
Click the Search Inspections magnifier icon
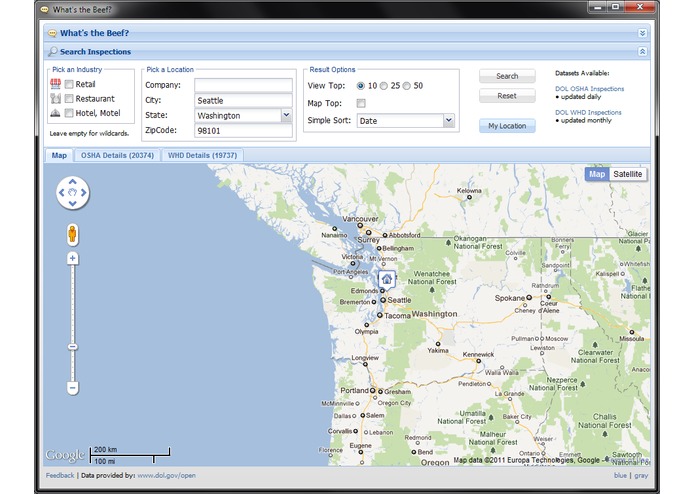(x=53, y=51)
